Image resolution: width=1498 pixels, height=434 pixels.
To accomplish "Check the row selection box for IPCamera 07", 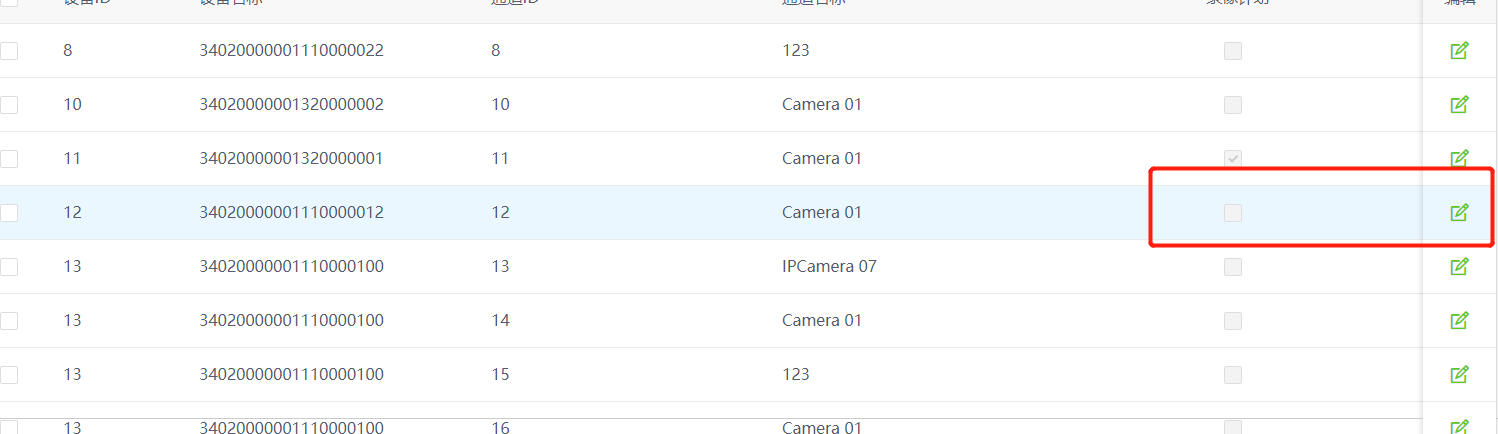I will [x=9, y=267].
